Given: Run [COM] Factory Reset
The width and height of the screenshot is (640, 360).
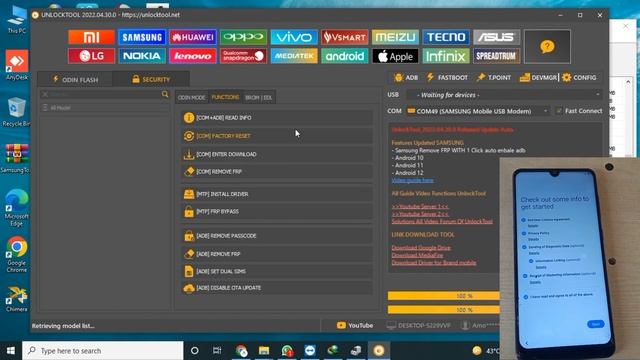Looking at the screenshot, I should coord(277,136).
